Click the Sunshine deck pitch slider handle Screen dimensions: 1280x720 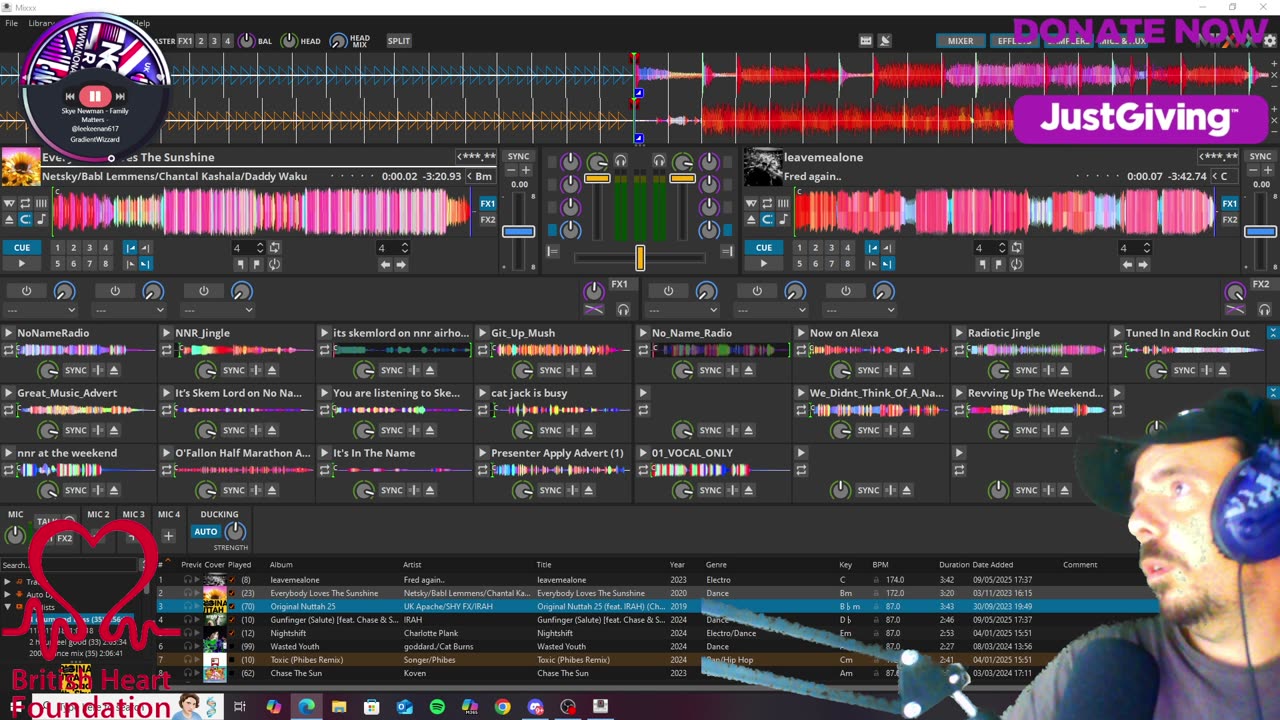pos(518,232)
